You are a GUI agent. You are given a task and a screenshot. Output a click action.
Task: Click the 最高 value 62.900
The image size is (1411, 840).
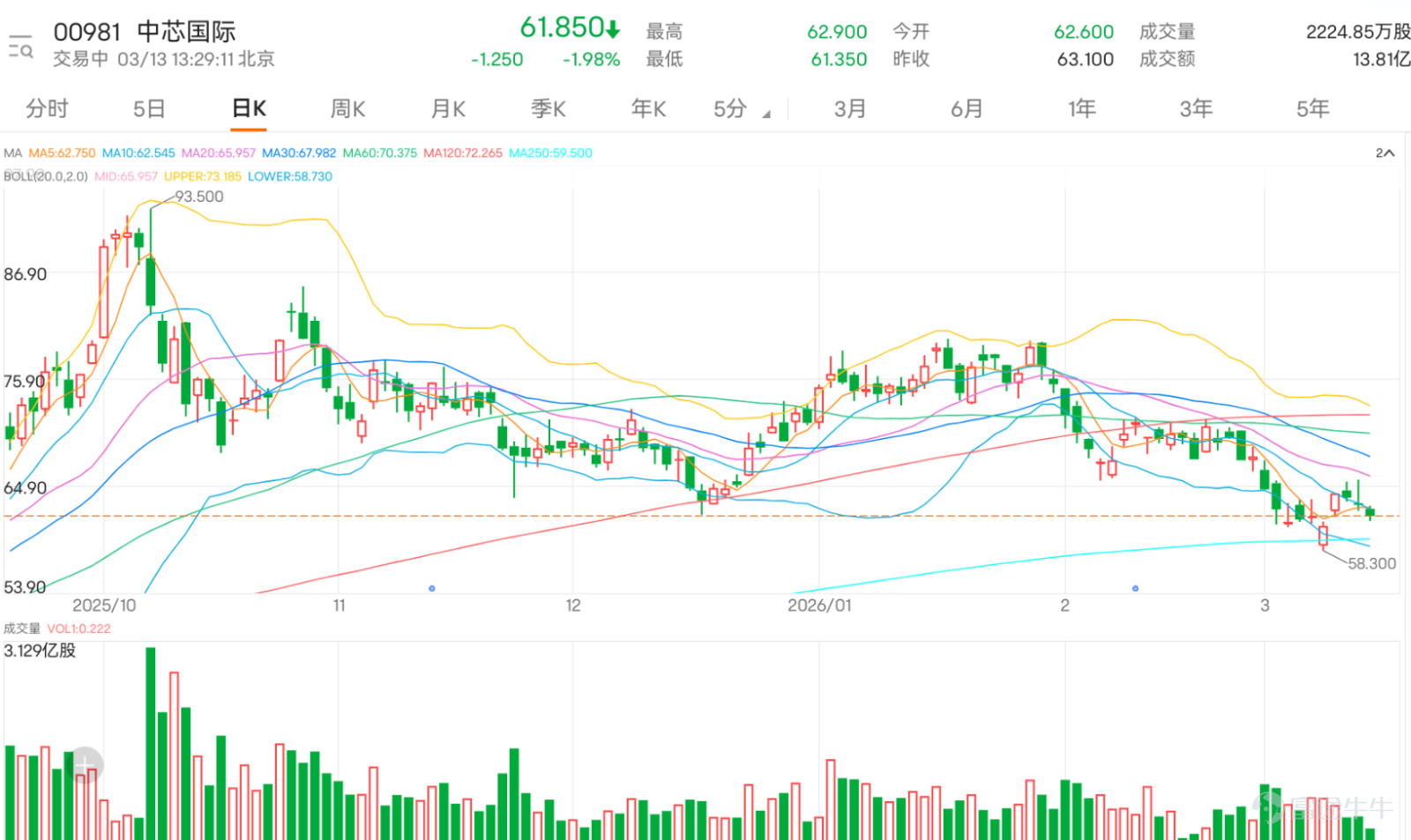tap(837, 32)
